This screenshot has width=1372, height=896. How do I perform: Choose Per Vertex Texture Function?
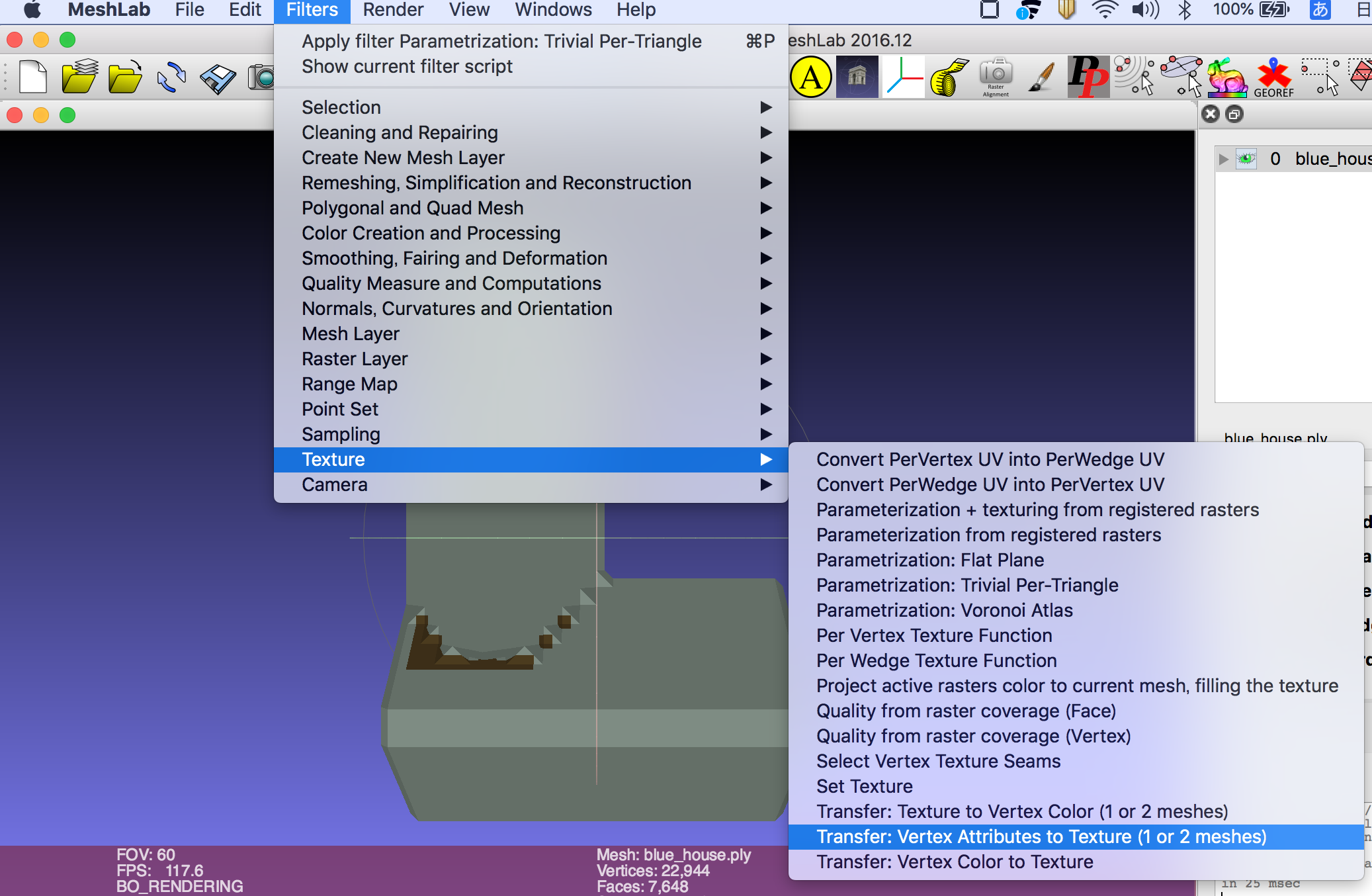1076,635
